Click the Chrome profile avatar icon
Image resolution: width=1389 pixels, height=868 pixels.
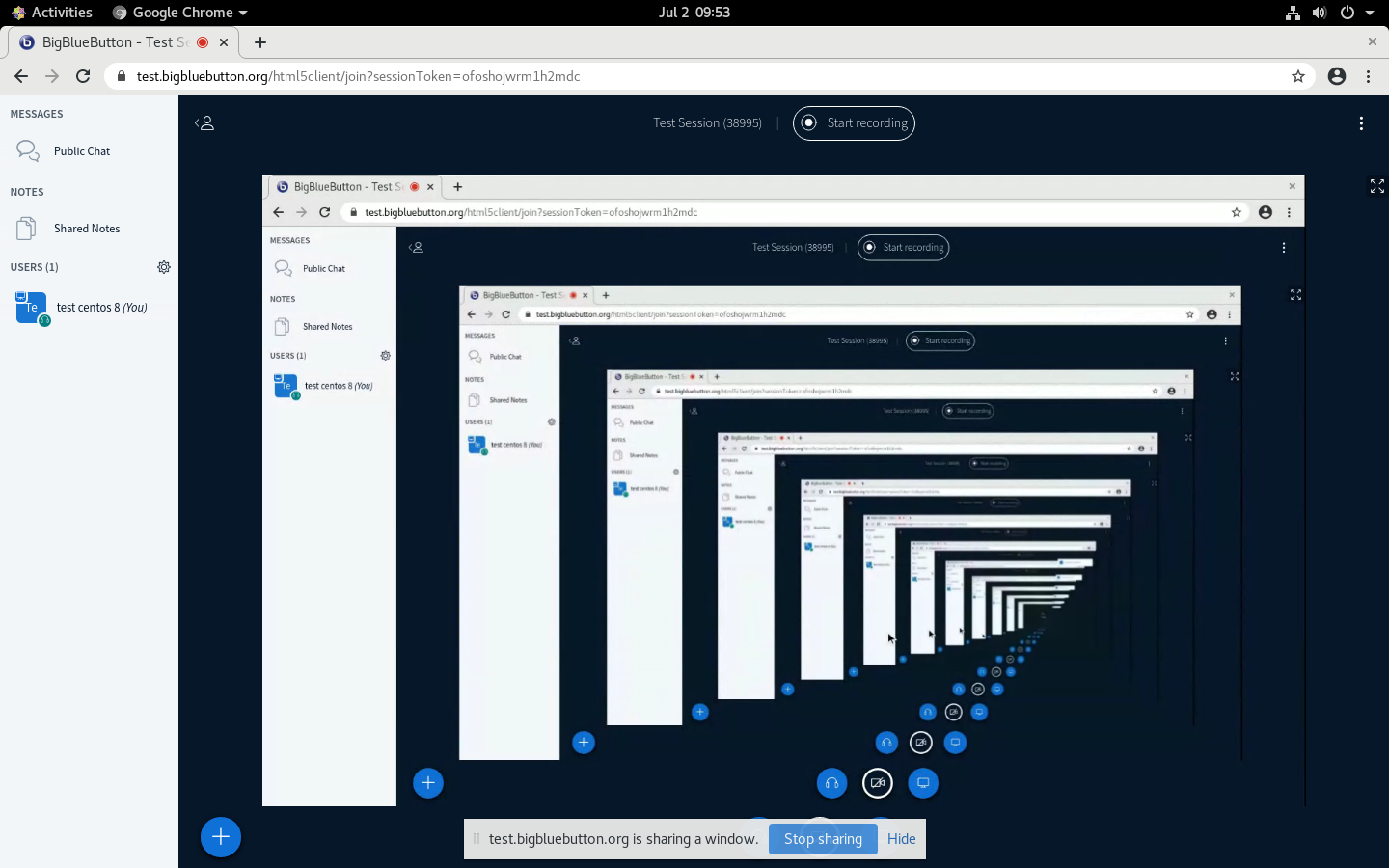pos(1337,75)
